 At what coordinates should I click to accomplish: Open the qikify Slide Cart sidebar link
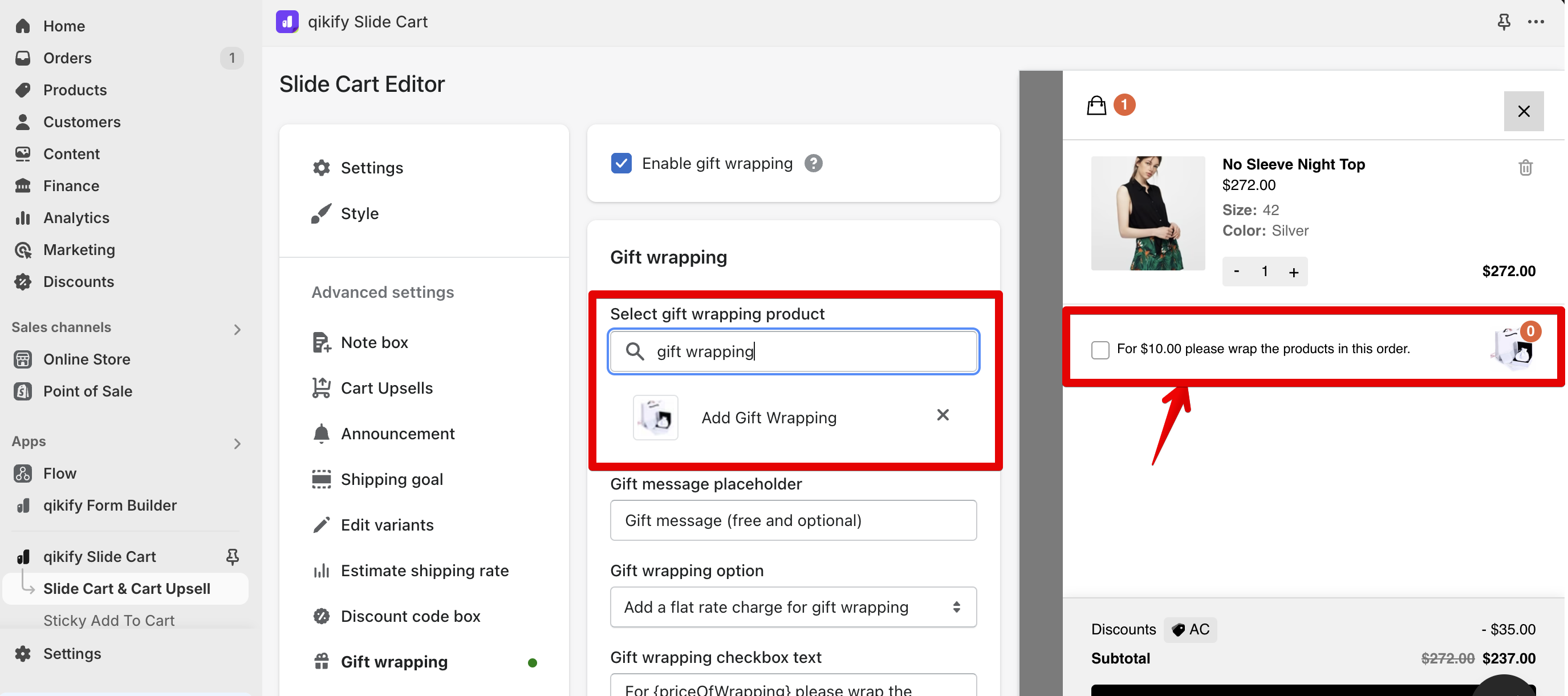tap(99, 557)
